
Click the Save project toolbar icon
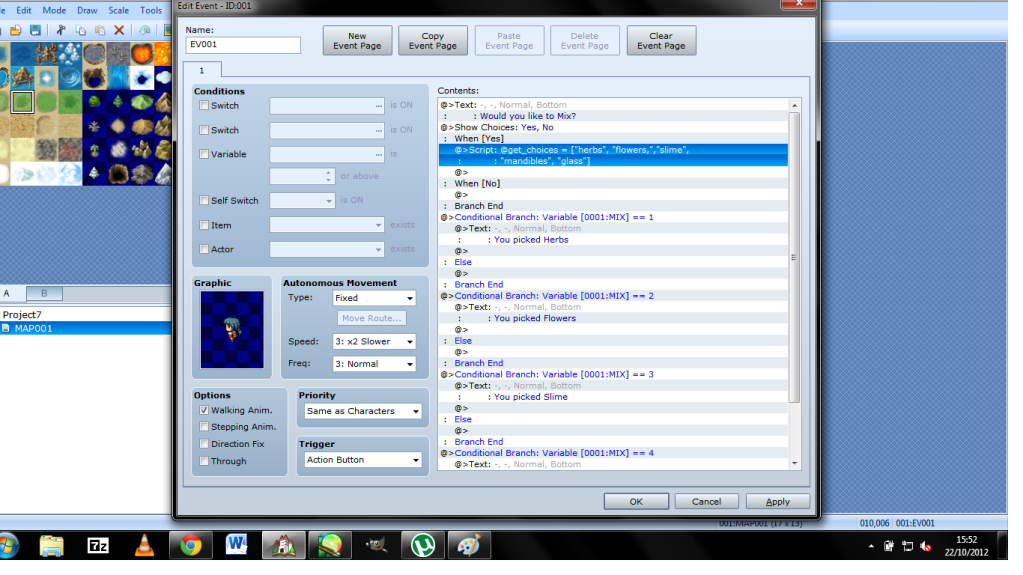pos(36,31)
